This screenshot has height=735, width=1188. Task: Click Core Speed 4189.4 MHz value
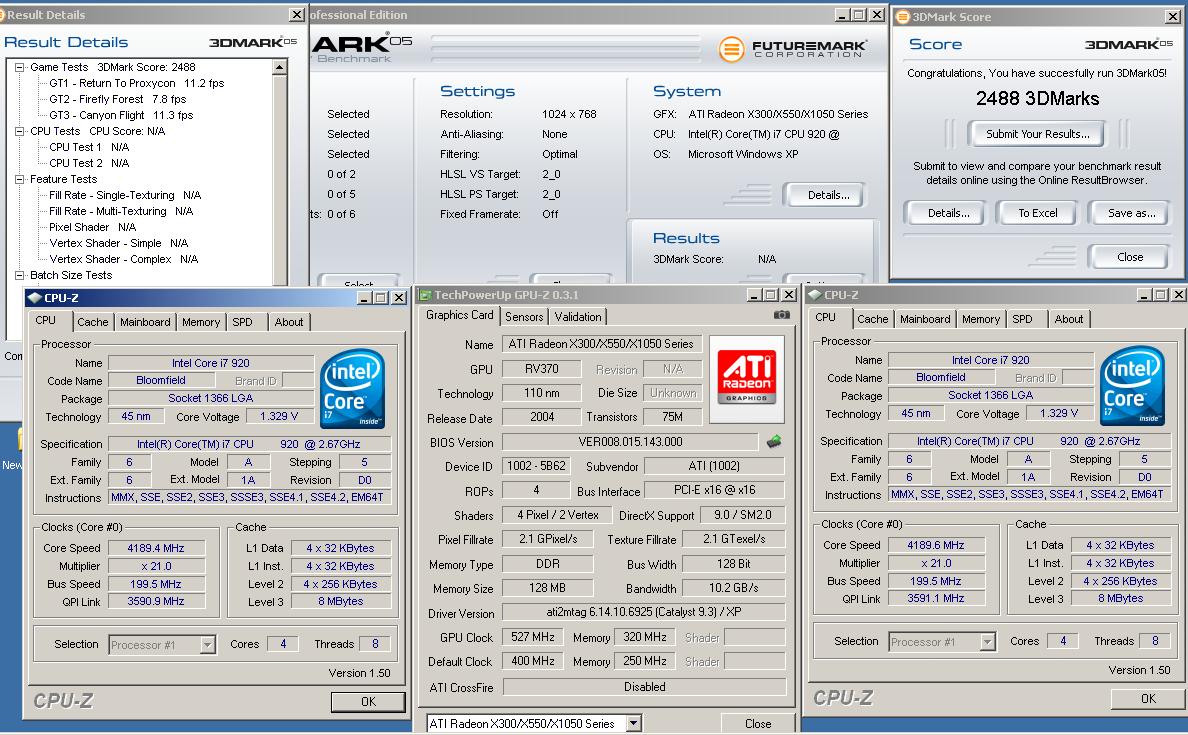pos(156,548)
